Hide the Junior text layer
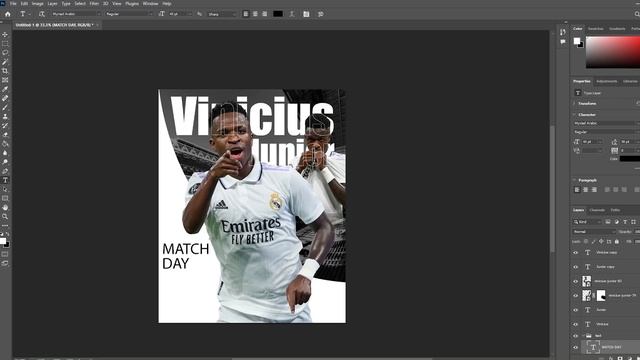This screenshot has width=640, height=360. coord(576,310)
